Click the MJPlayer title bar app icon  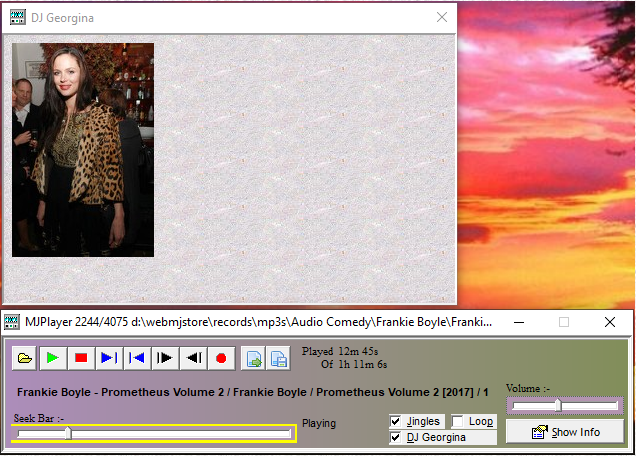pos(12,323)
